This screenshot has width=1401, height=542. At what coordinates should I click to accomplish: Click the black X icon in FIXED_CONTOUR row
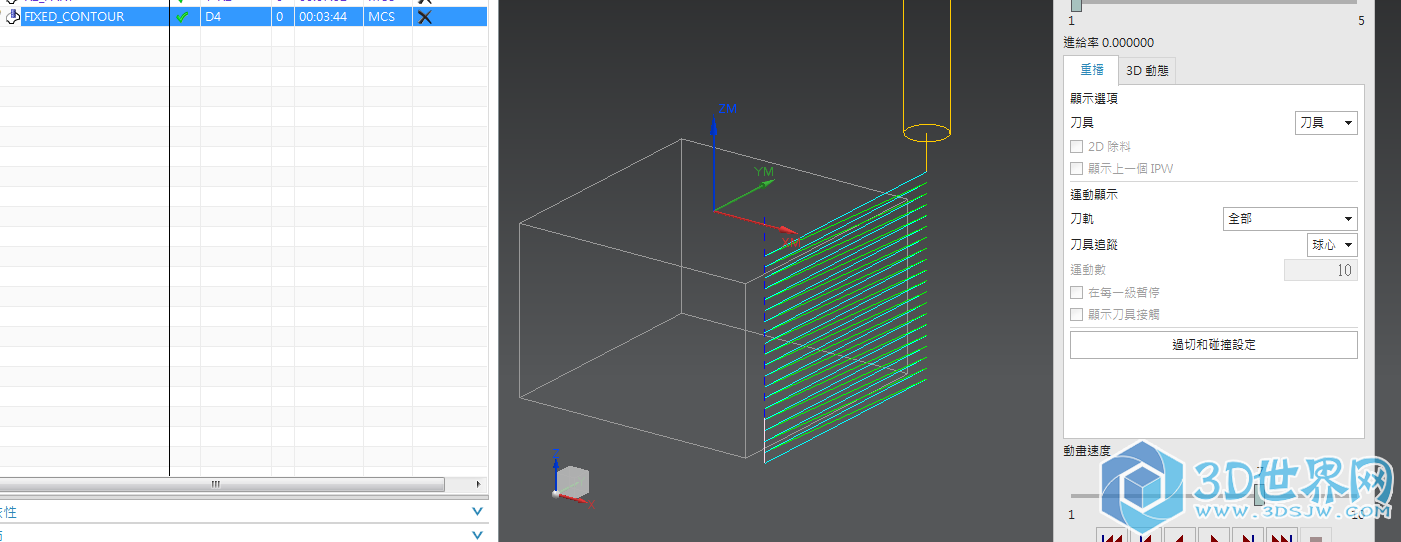pos(424,17)
